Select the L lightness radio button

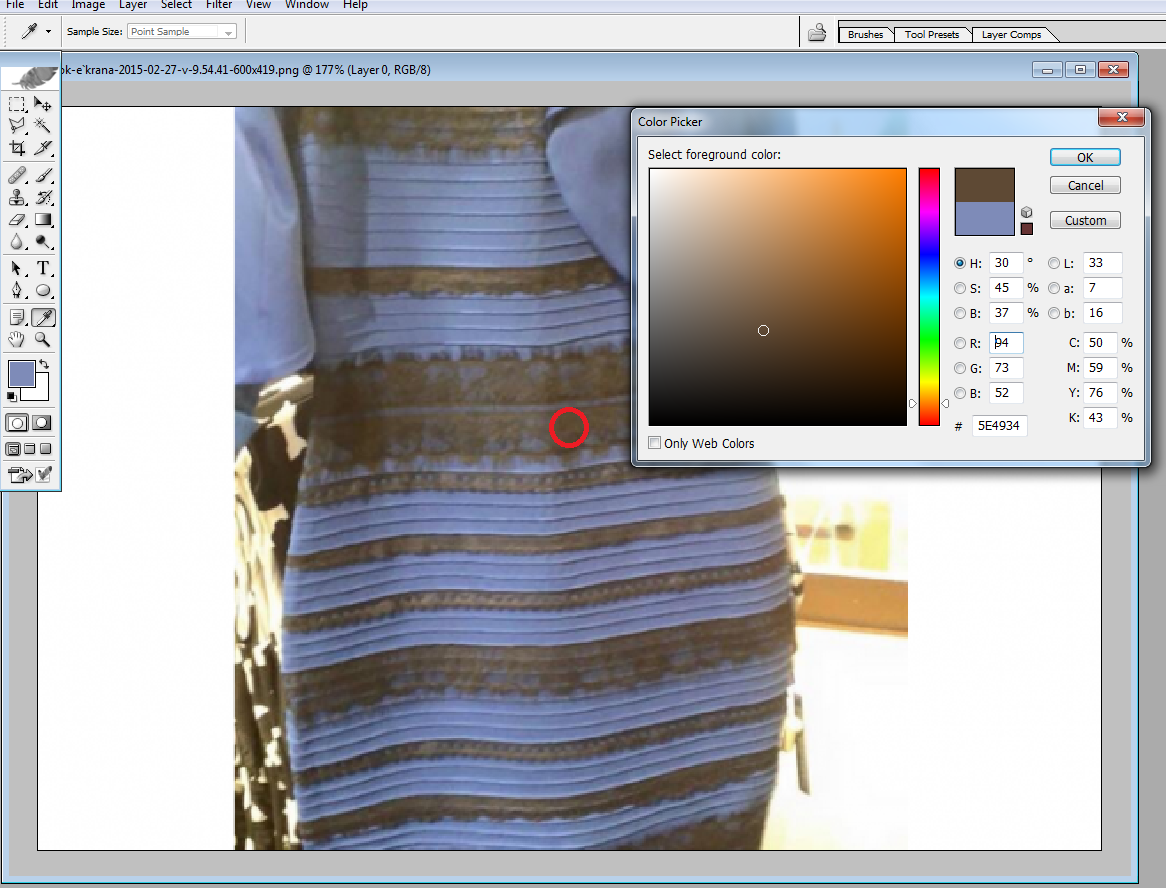[x=1054, y=263]
